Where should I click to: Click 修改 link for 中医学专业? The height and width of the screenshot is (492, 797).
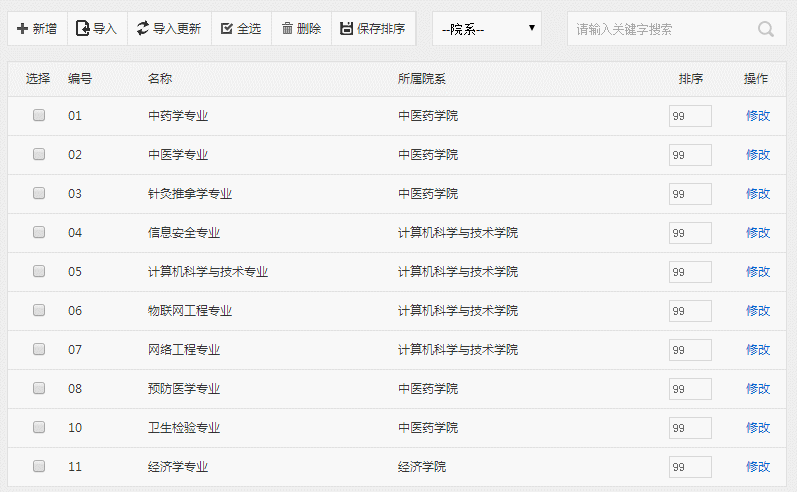(x=757, y=155)
